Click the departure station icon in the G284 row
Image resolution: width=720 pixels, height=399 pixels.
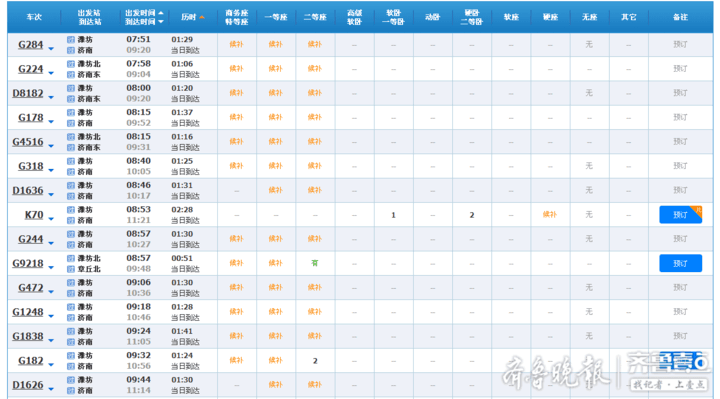pos(71,39)
